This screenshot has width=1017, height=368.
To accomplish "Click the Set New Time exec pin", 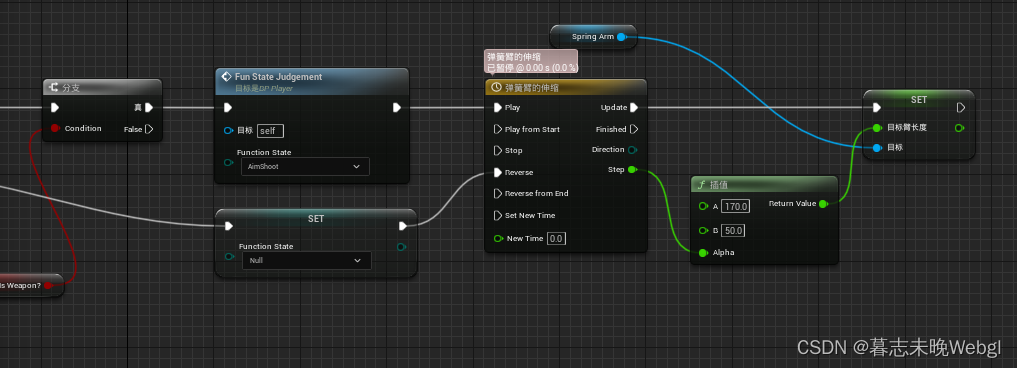I will point(497,215).
